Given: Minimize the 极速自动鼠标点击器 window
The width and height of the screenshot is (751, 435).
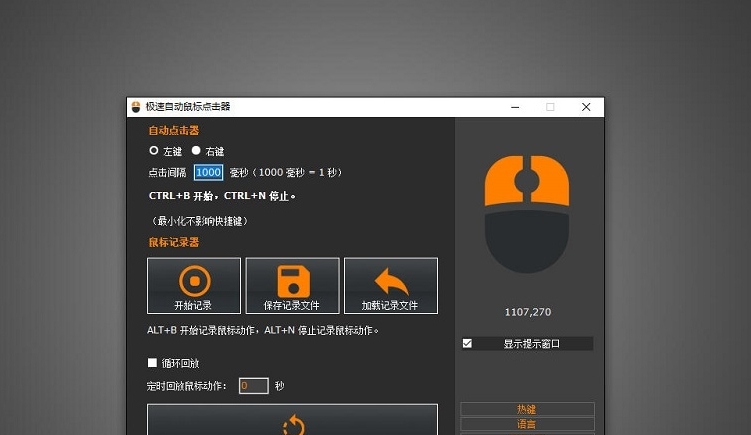Looking at the screenshot, I should (x=515, y=107).
